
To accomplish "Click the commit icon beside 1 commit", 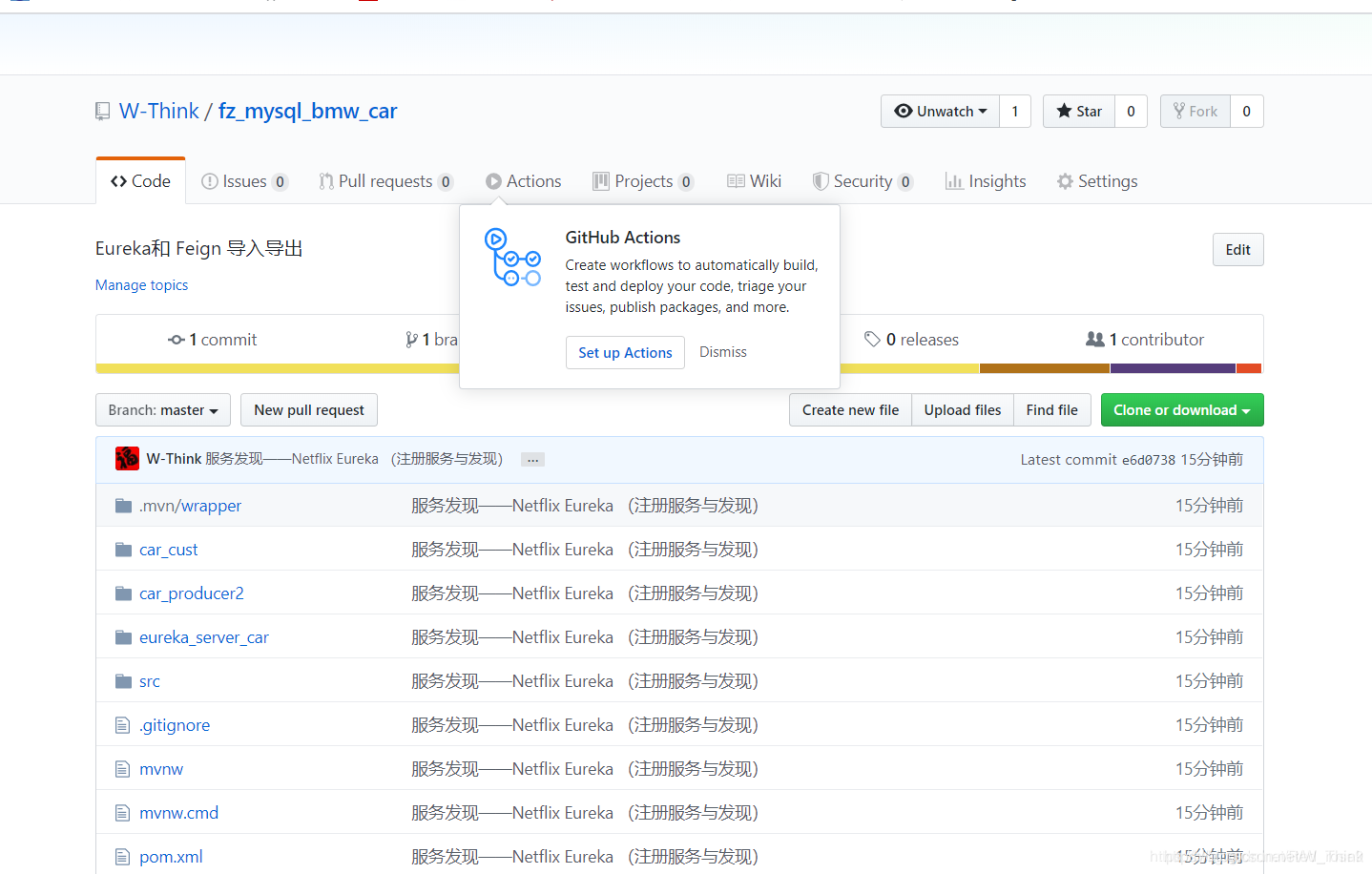I will pos(177,340).
